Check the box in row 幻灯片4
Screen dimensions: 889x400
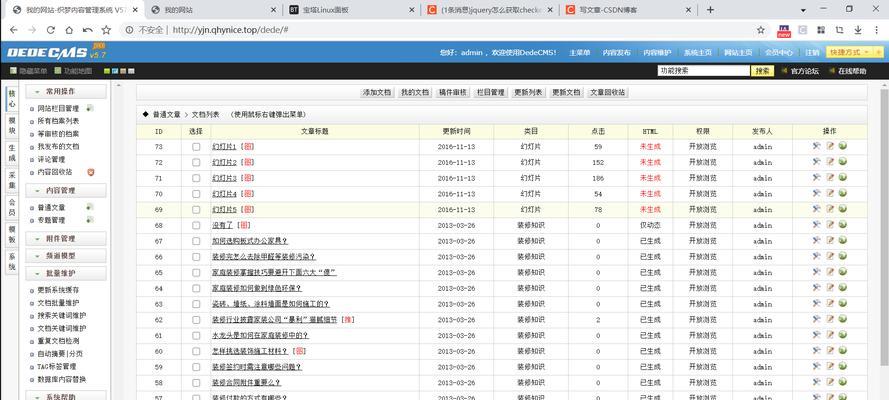tap(196, 194)
